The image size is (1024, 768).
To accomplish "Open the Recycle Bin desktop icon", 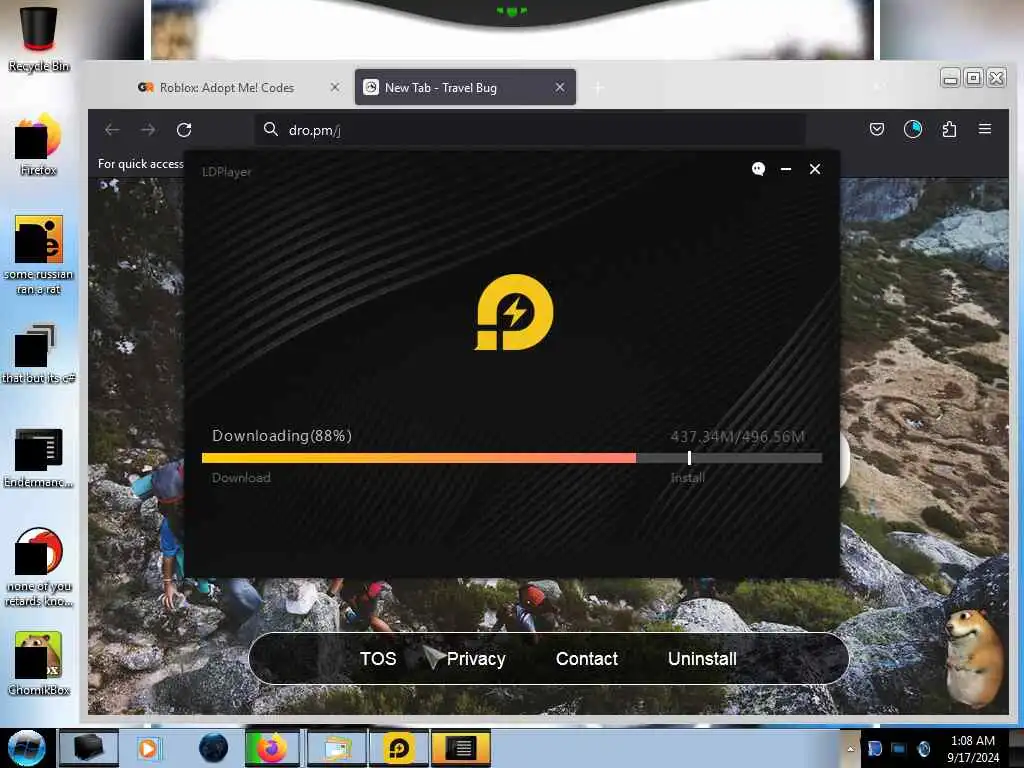I will pyautogui.click(x=38, y=37).
